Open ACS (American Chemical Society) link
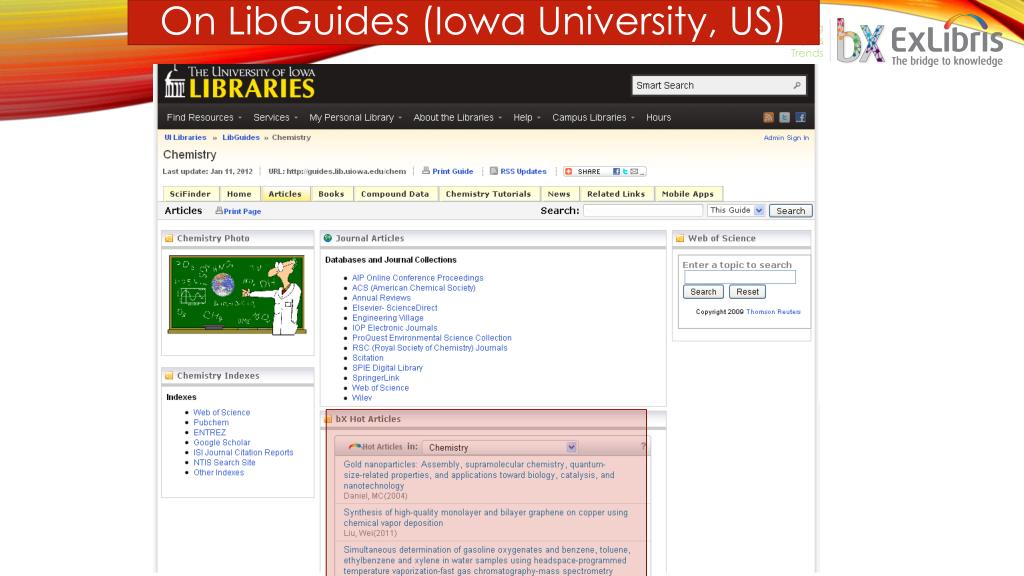This screenshot has width=1024, height=576. click(x=413, y=288)
